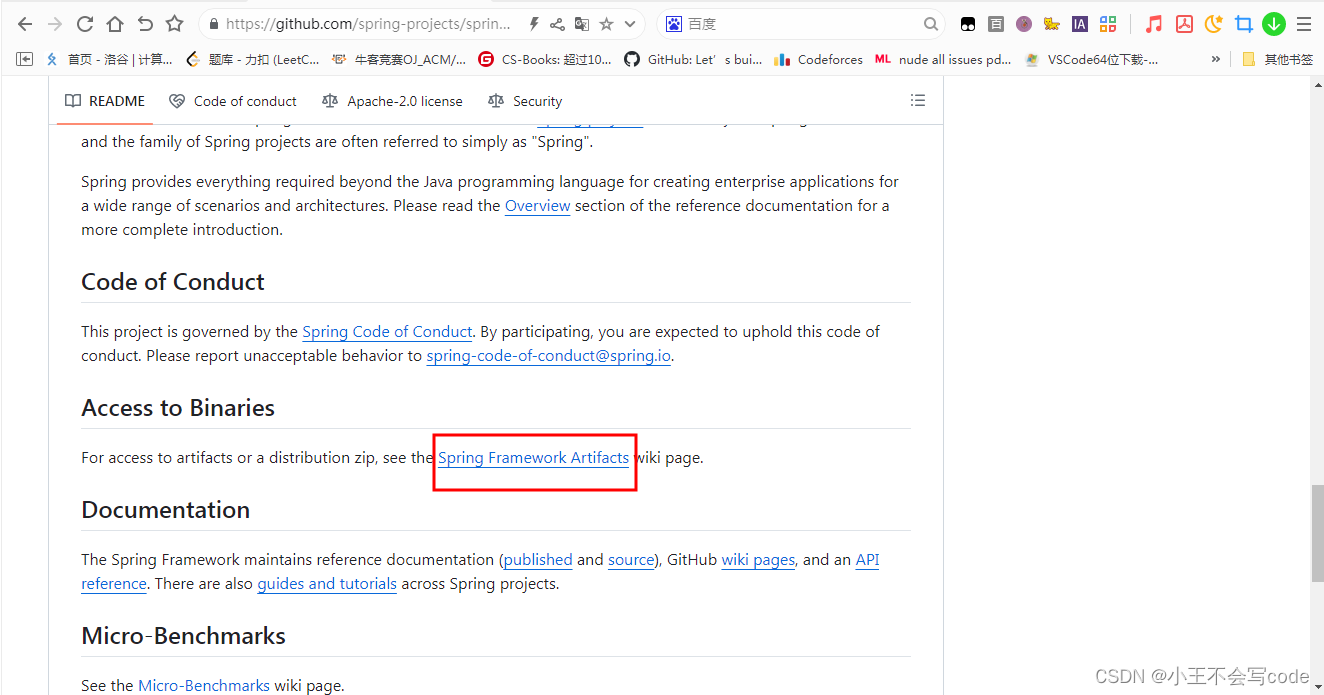Image resolution: width=1324 pixels, height=695 pixels.
Task: Click the yellow cat extension icon
Action: 1051,24
